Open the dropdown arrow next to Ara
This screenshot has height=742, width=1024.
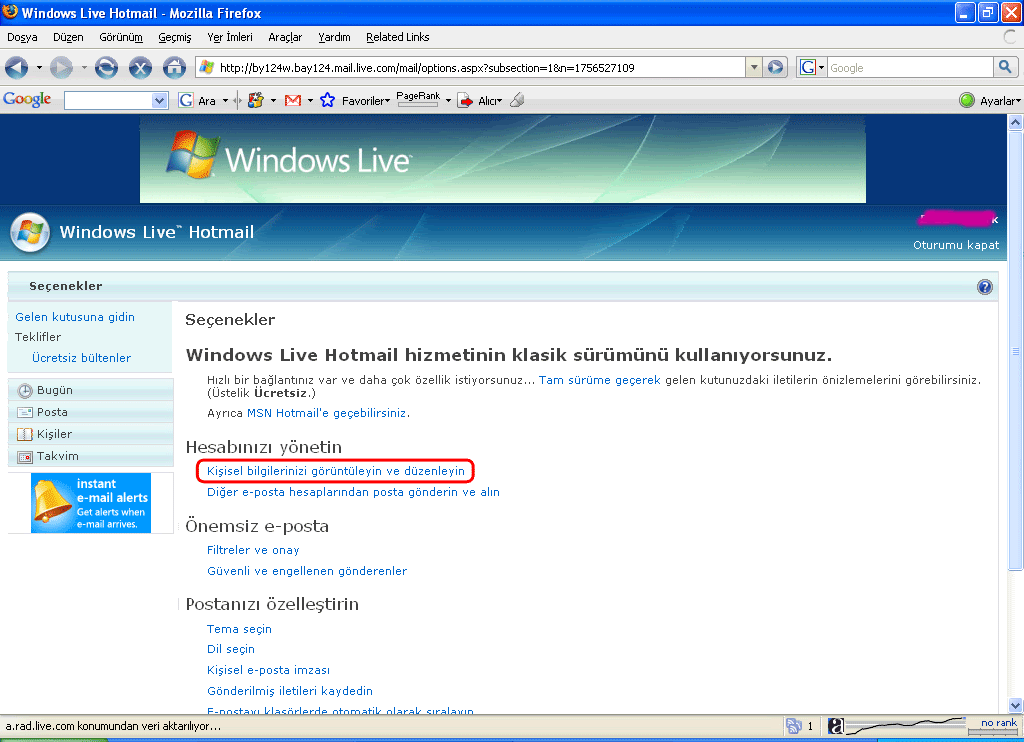225,101
